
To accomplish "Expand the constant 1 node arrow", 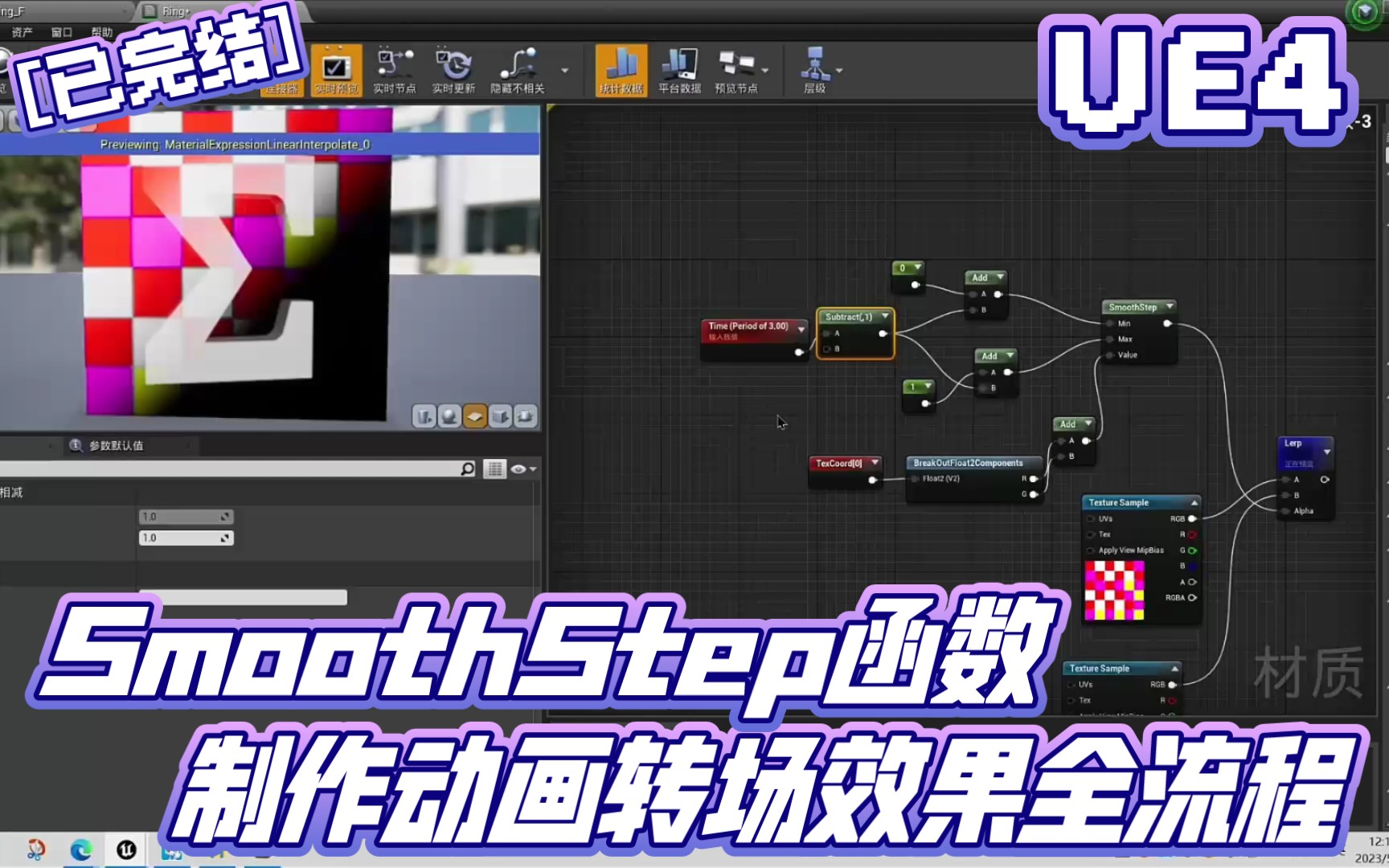I will (x=928, y=386).
